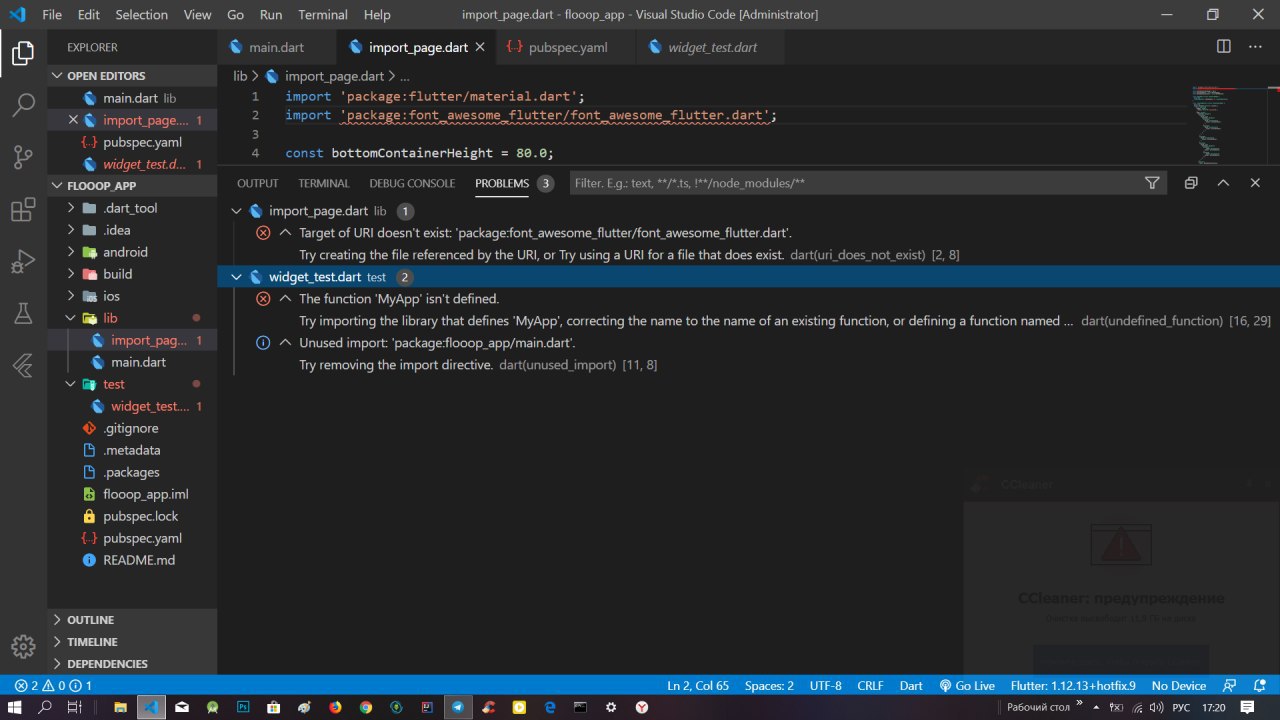Open the Terminal menu

click(323, 15)
